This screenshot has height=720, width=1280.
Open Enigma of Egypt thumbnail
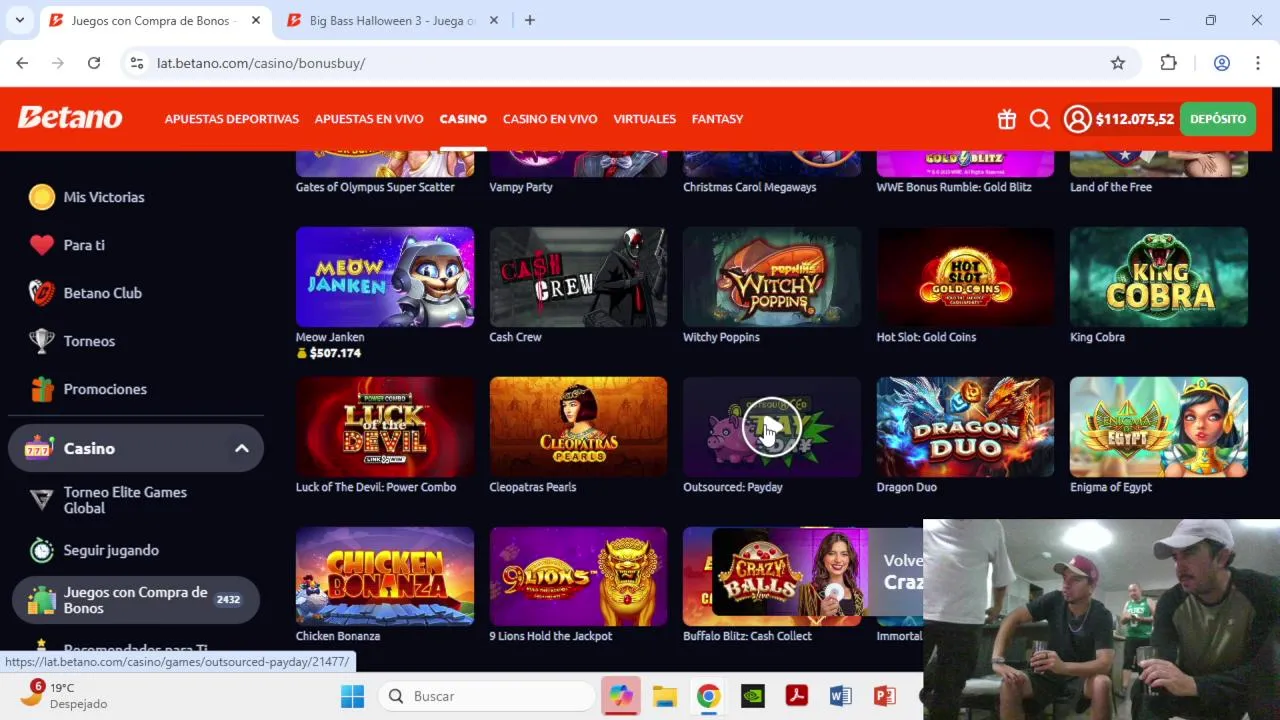[x=1159, y=427]
